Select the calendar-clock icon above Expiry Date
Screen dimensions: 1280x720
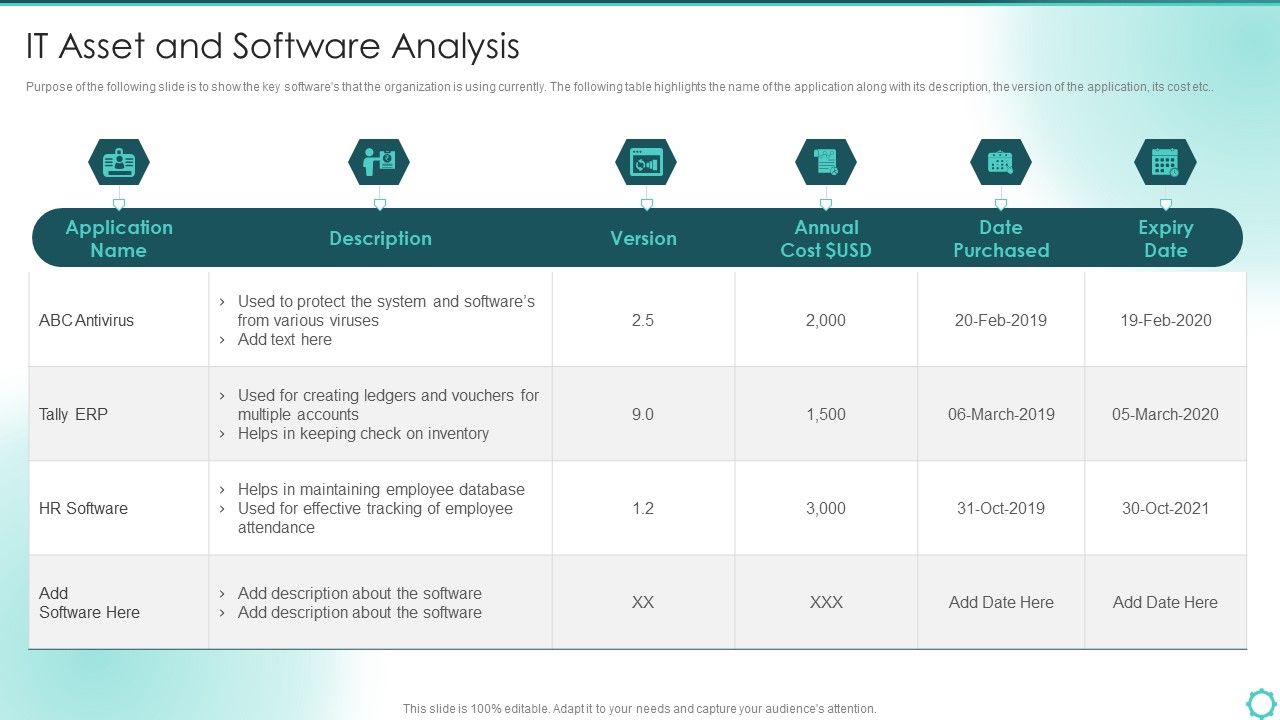click(1166, 161)
